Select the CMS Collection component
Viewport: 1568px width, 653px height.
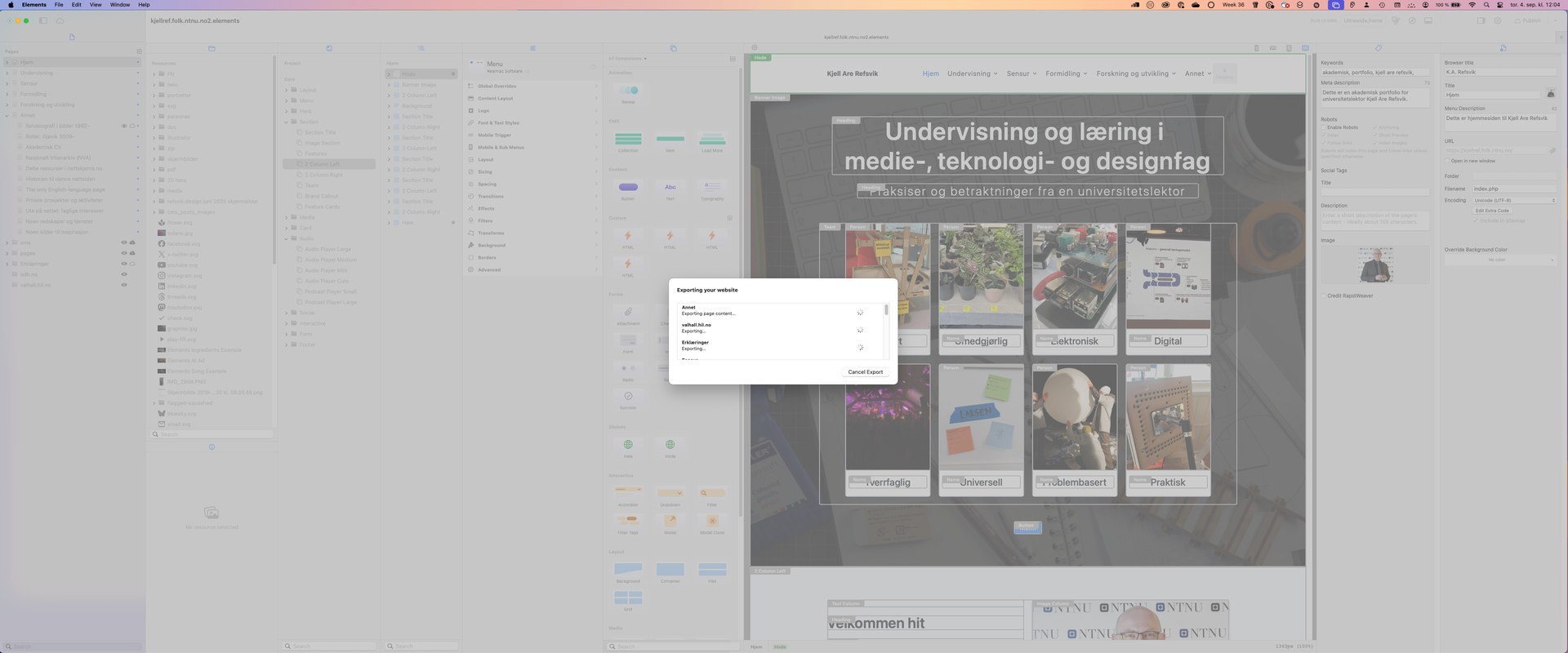click(628, 141)
